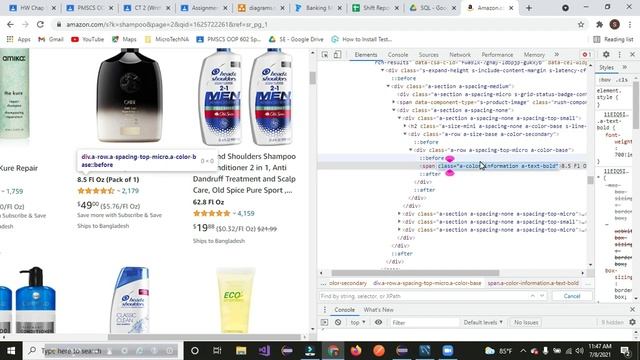640x360 pixels.
Task: Collapse the a-row a-size-base a-color-secondary div
Action: click(405, 134)
